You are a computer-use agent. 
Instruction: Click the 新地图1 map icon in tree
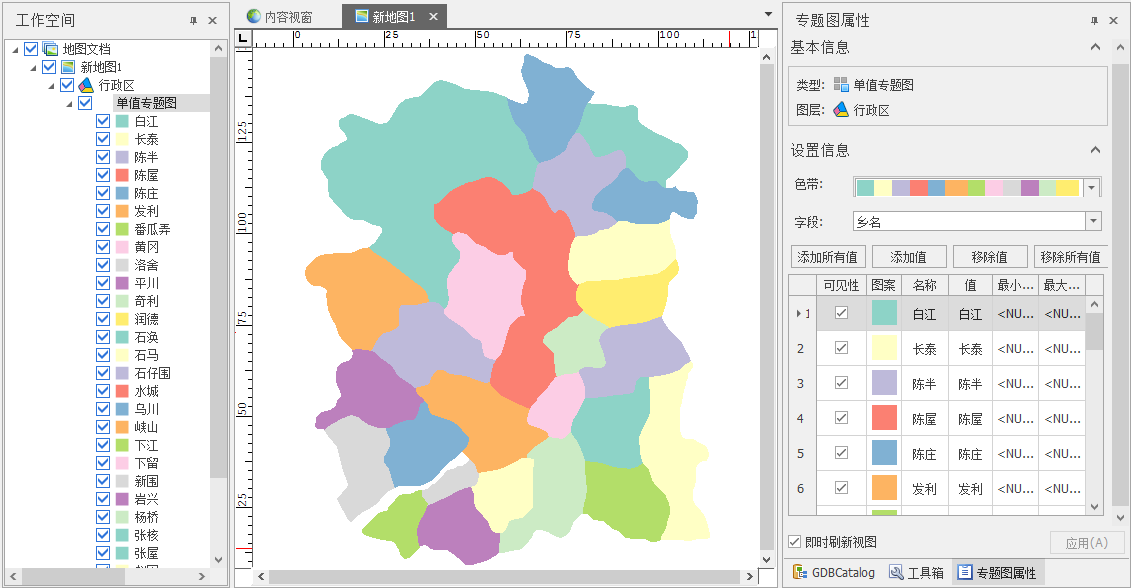tap(68, 67)
